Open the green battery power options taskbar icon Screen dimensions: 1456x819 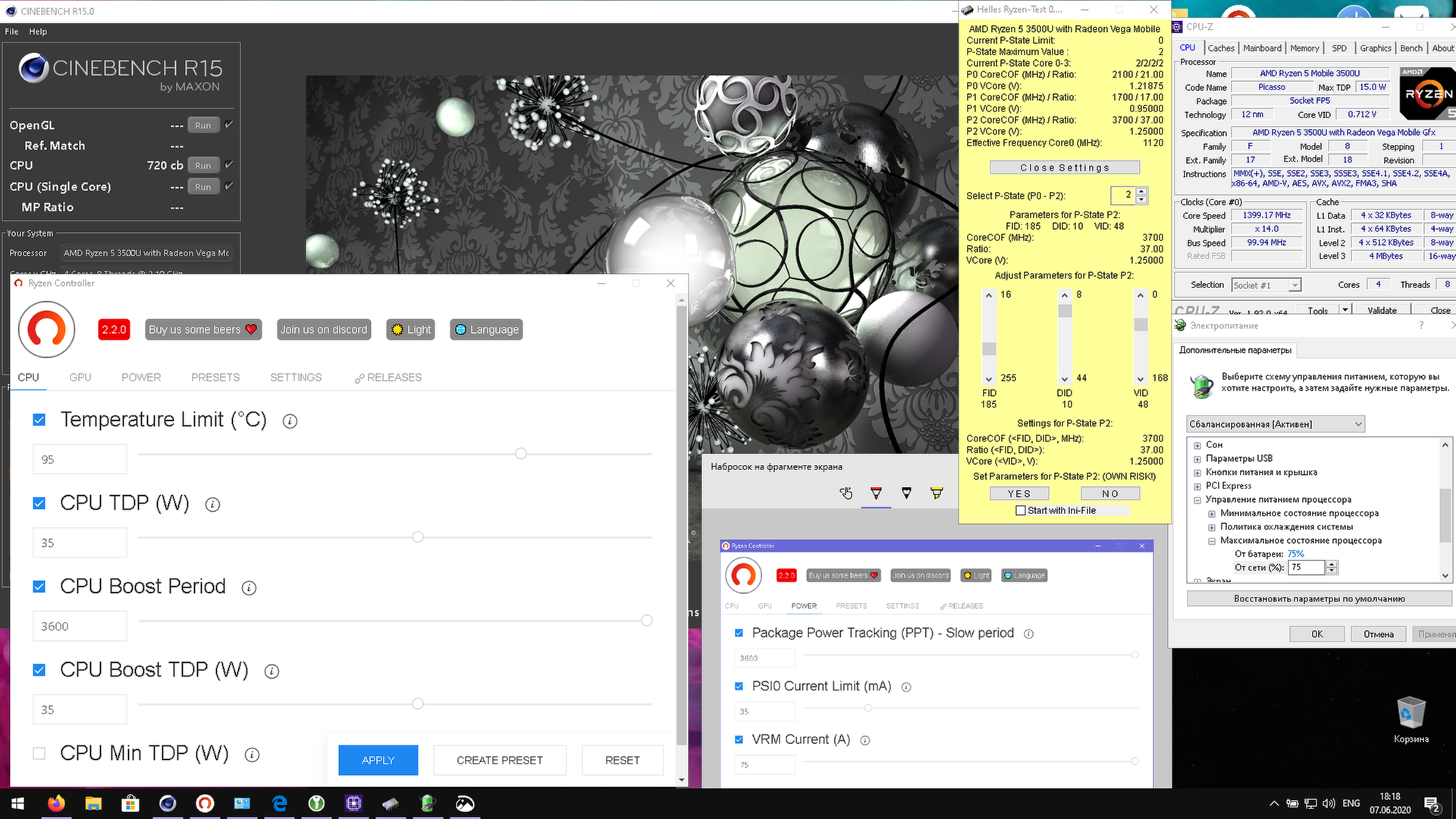(428, 804)
